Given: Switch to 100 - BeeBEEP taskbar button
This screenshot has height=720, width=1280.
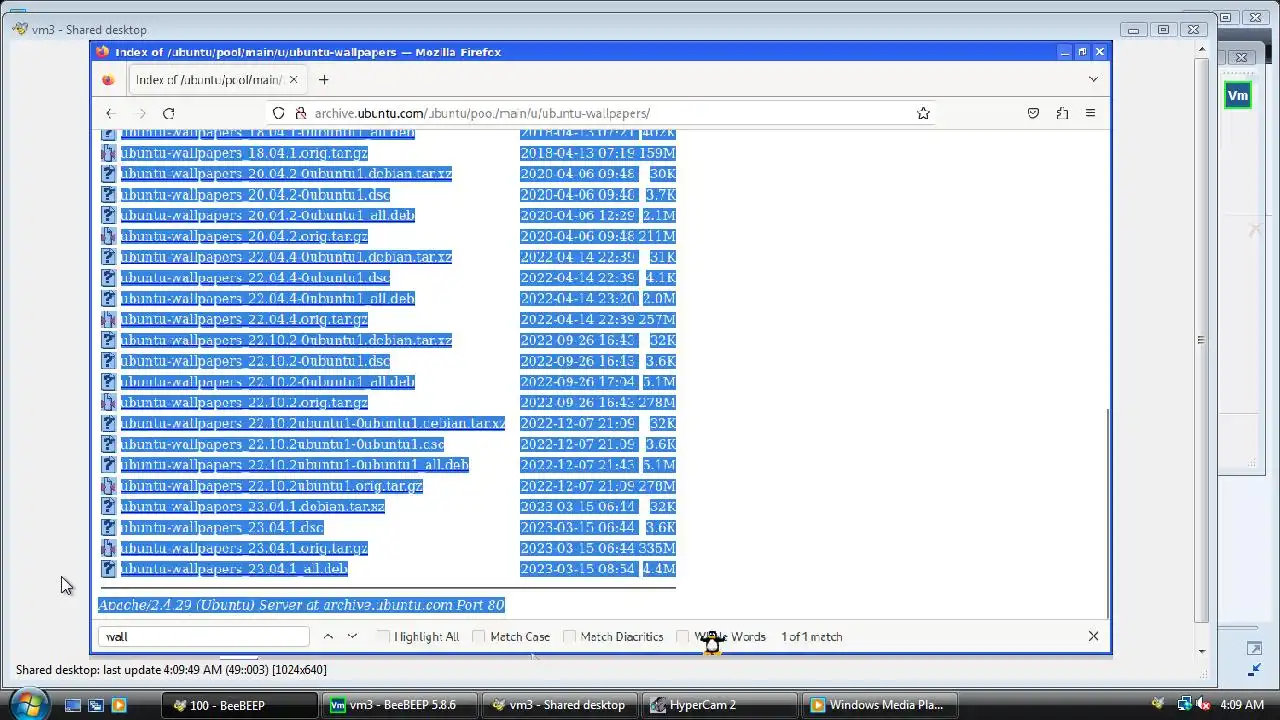Looking at the screenshot, I should click(x=242, y=705).
